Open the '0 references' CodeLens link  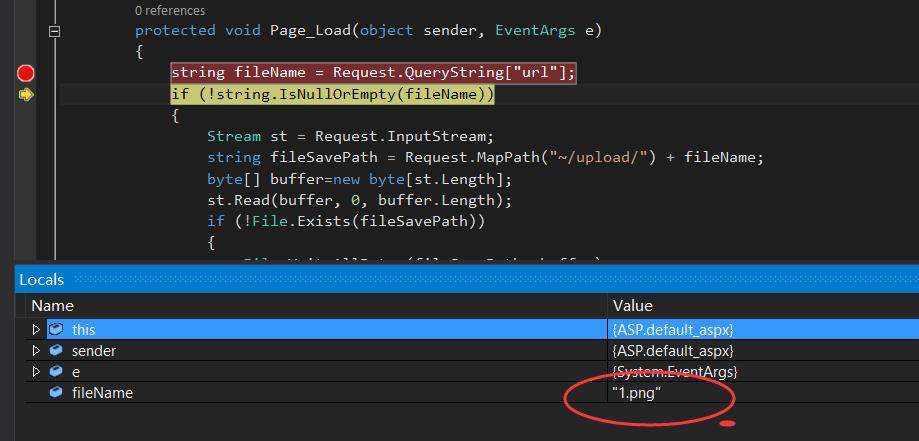coord(169,10)
